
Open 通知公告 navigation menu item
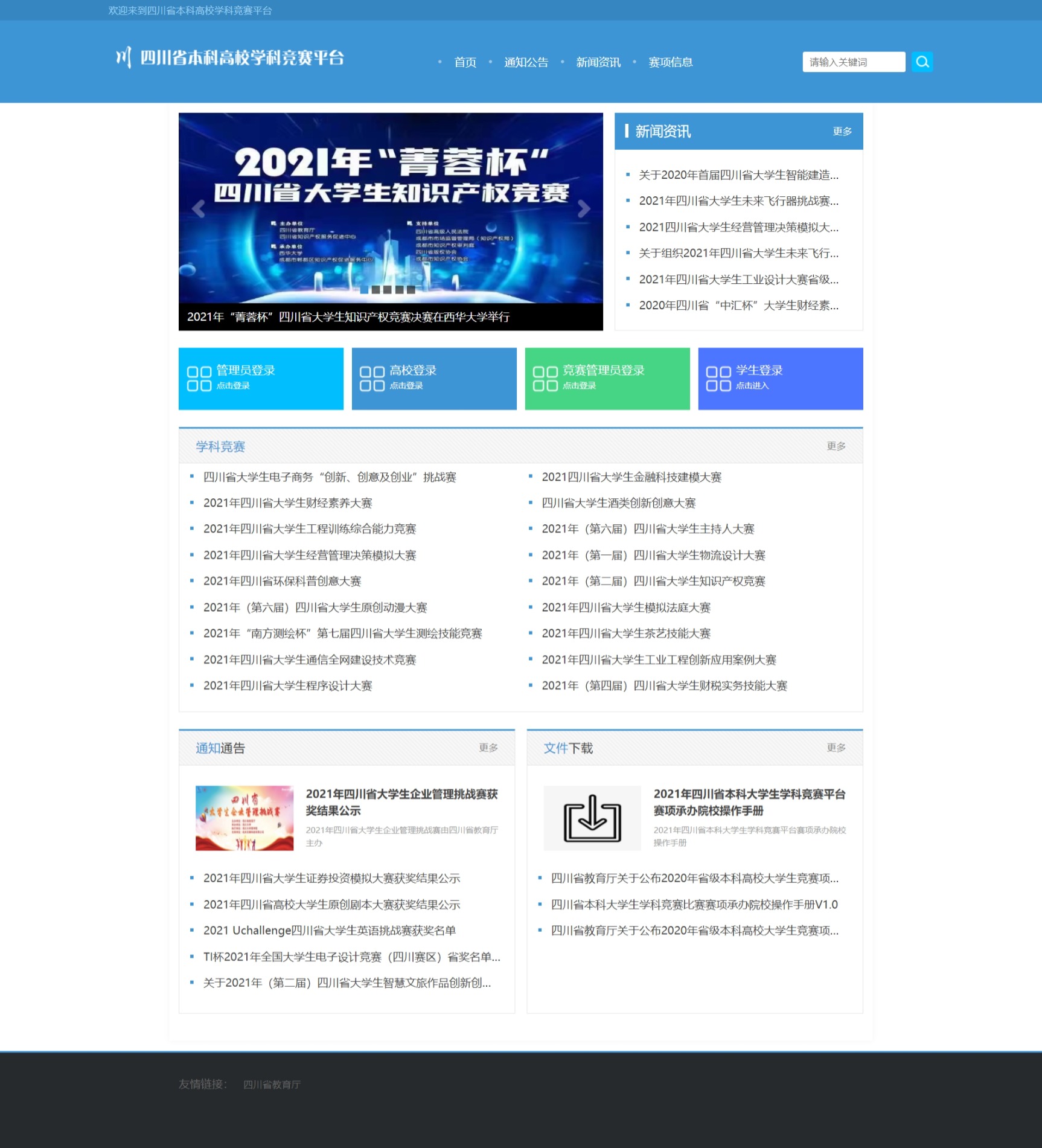(526, 62)
